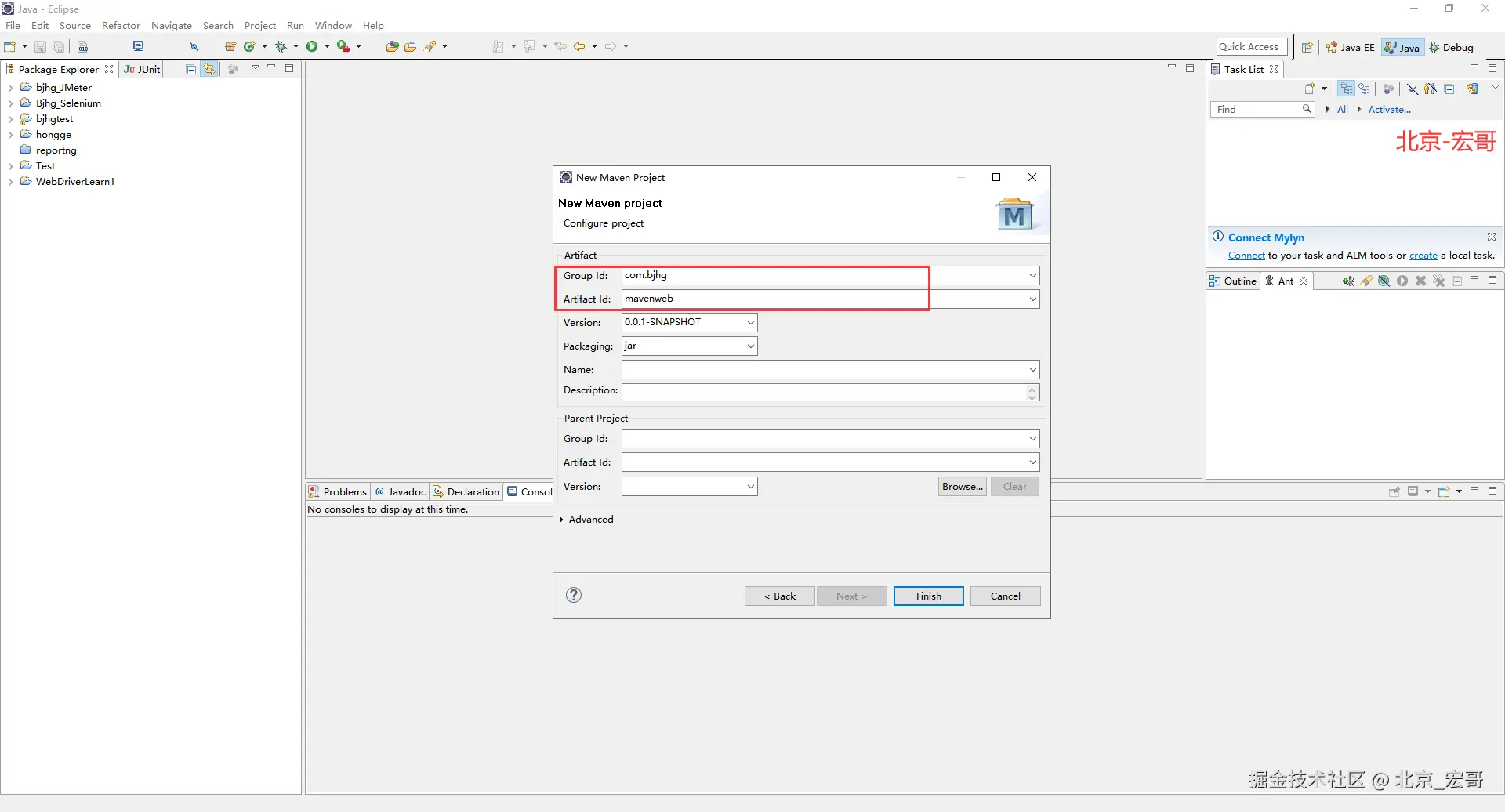Toggle Categorized presentation in Task List
The height and width of the screenshot is (812, 1505).
[1347, 89]
